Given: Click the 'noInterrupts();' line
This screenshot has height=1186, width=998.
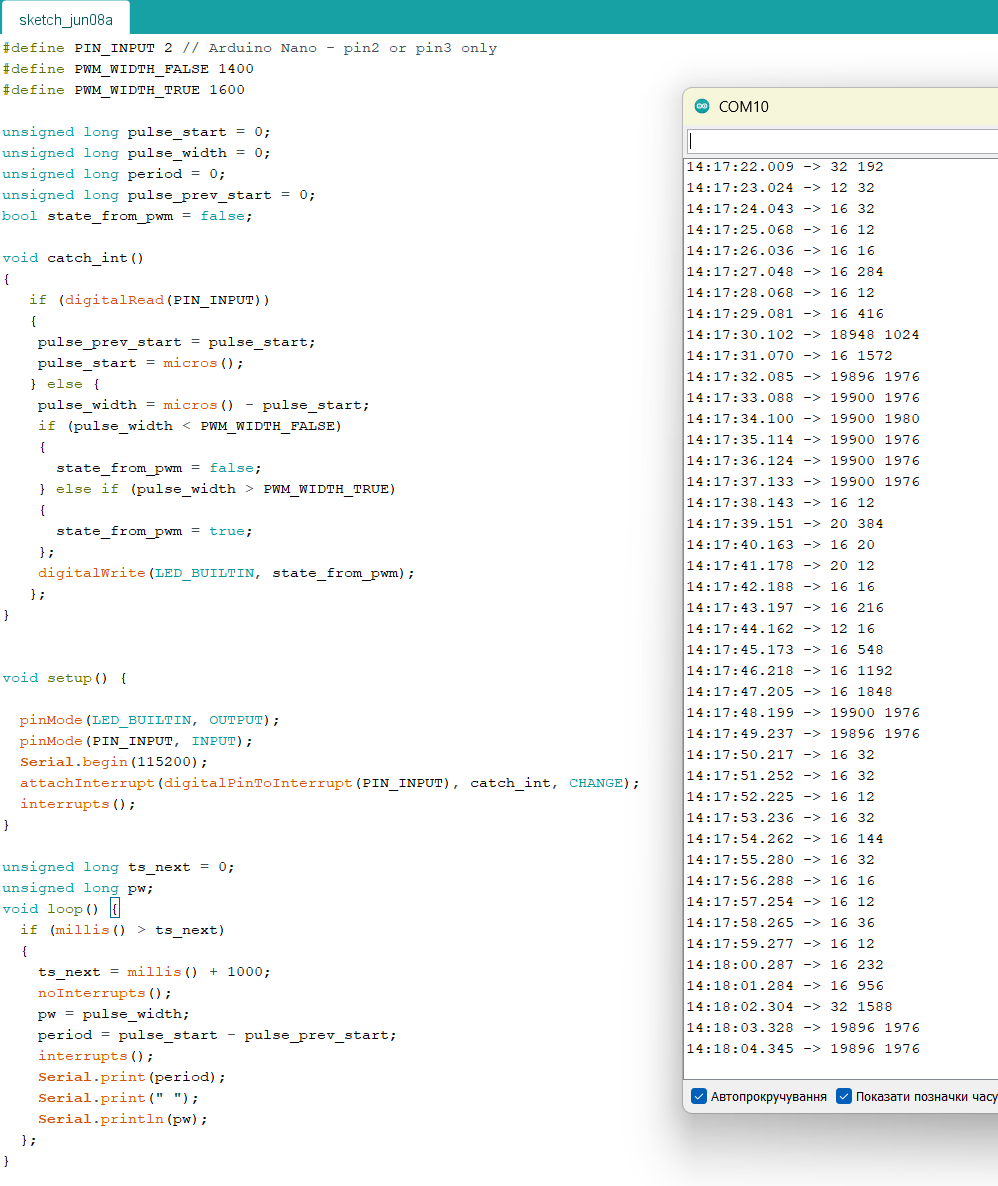Looking at the screenshot, I should [104, 992].
